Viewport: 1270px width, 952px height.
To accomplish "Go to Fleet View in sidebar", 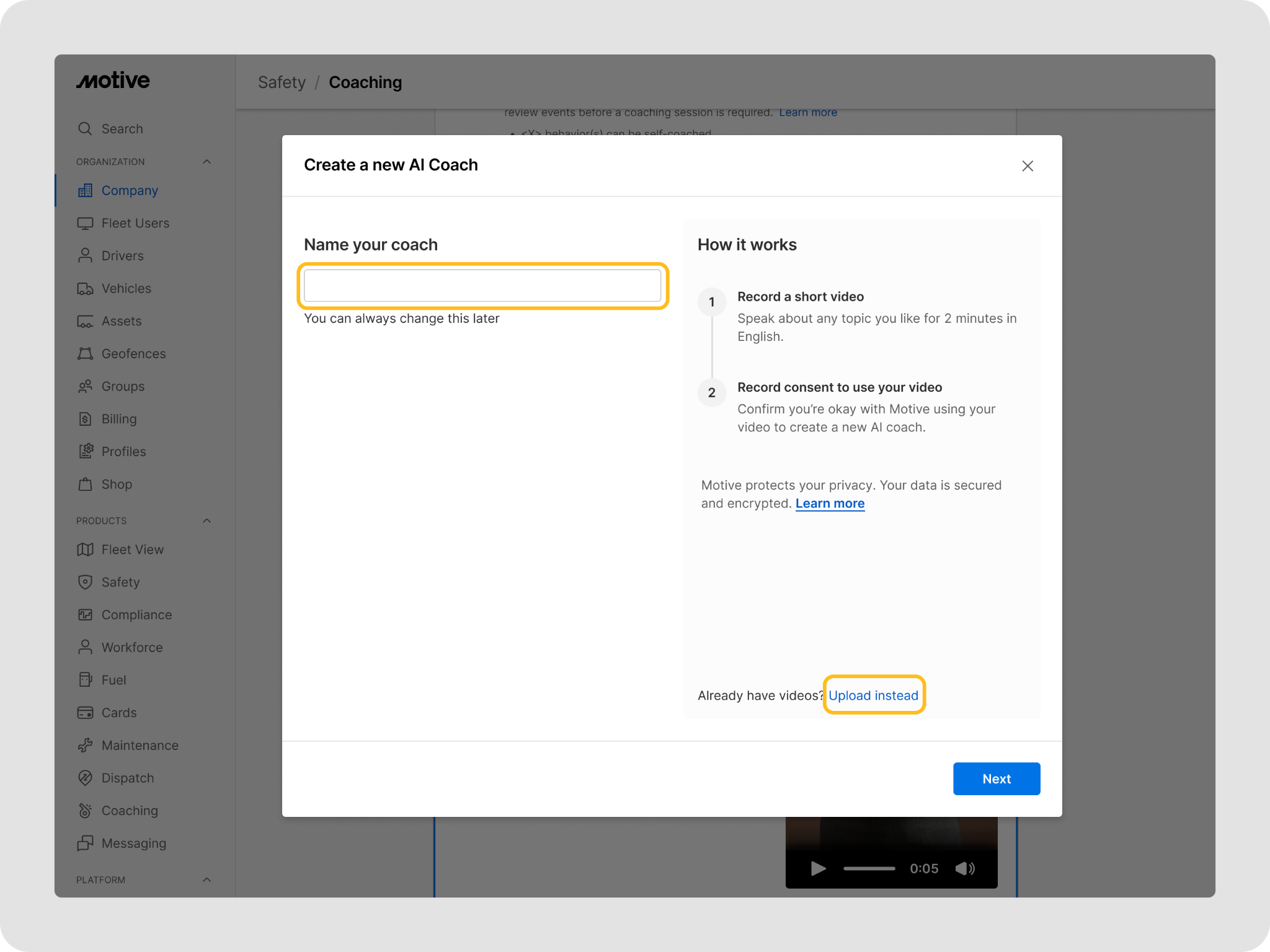I will tap(132, 549).
